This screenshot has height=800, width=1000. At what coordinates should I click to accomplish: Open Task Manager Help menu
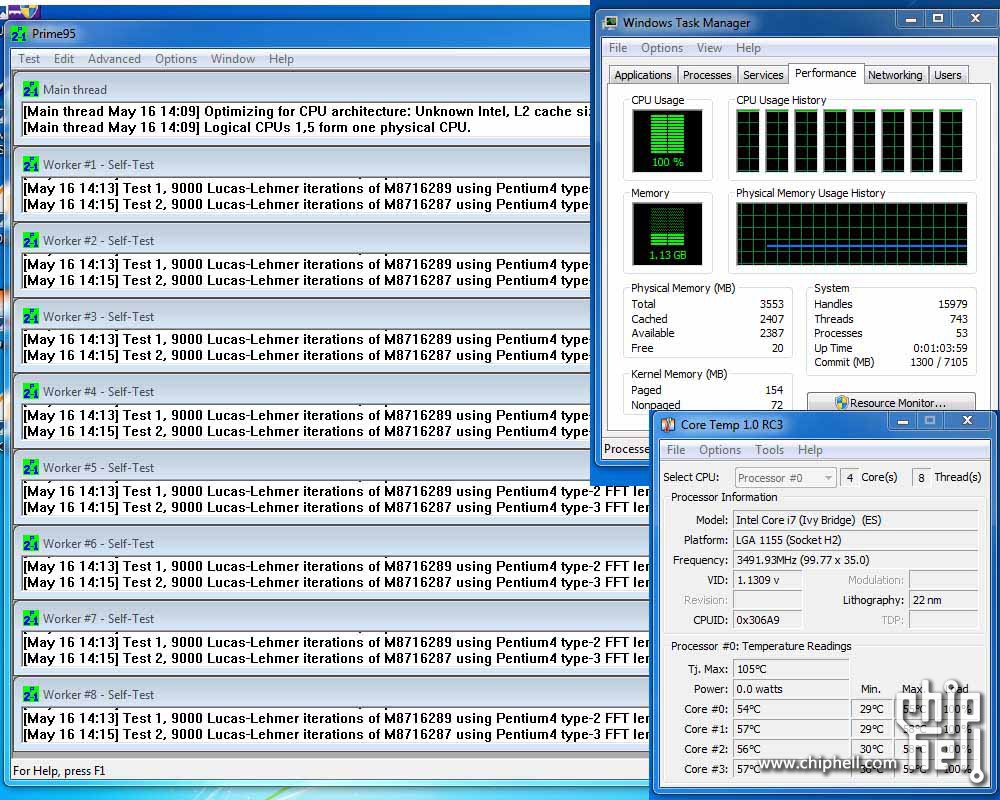pyautogui.click(x=748, y=48)
